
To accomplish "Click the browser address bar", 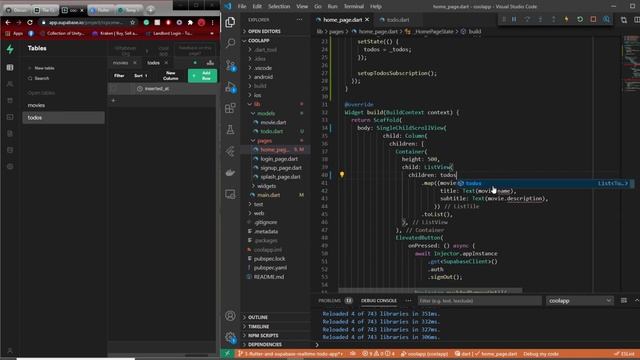I will click(x=86, y=22).
